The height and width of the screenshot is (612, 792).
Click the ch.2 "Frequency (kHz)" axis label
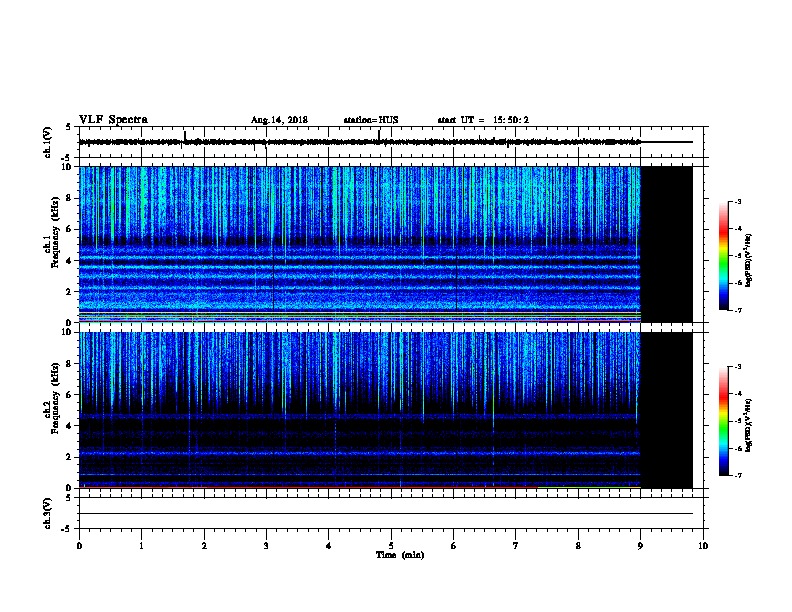(x=55, y=398)
